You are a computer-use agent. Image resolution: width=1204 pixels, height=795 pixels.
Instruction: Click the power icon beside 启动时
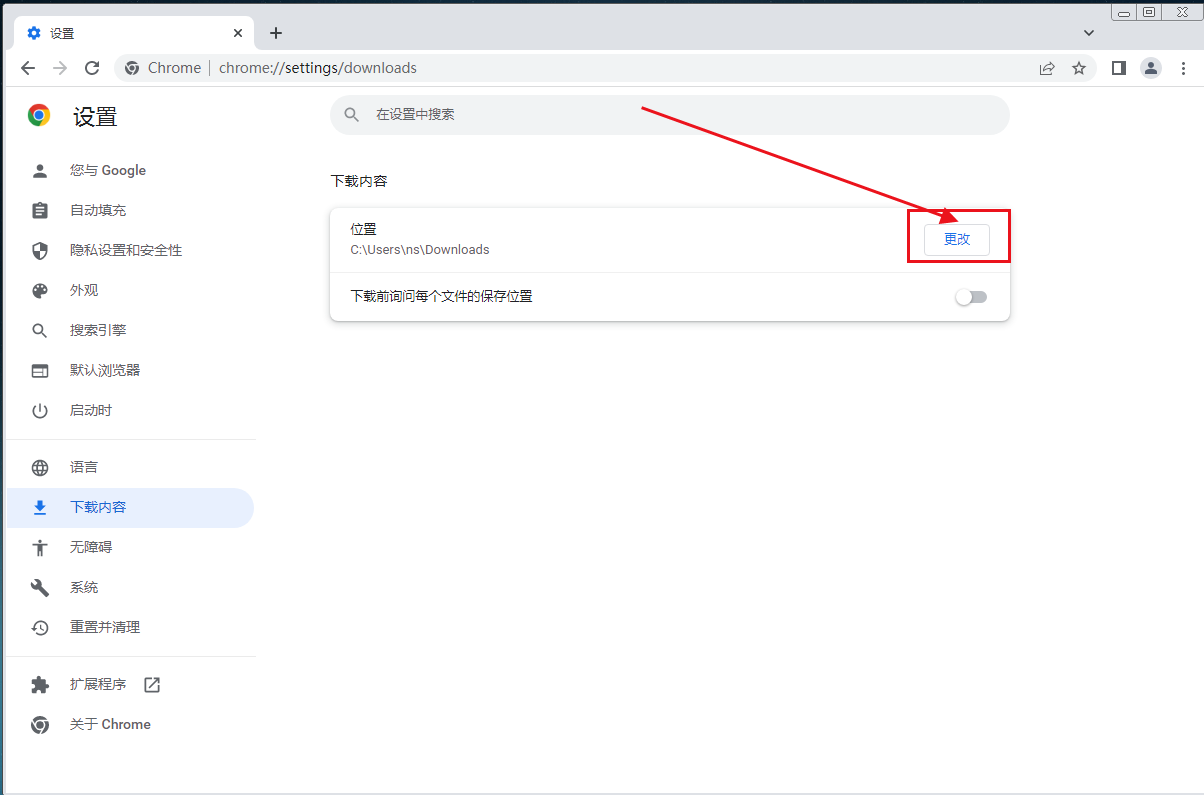coord(40,410)
